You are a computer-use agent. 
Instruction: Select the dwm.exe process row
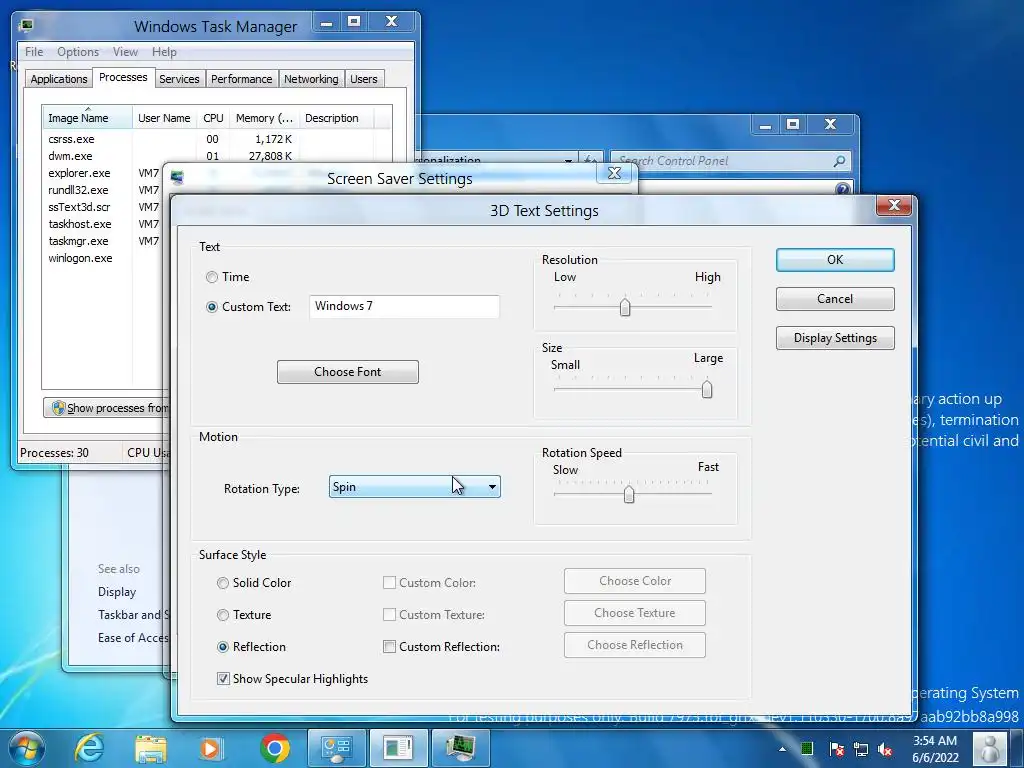(217, 156)
